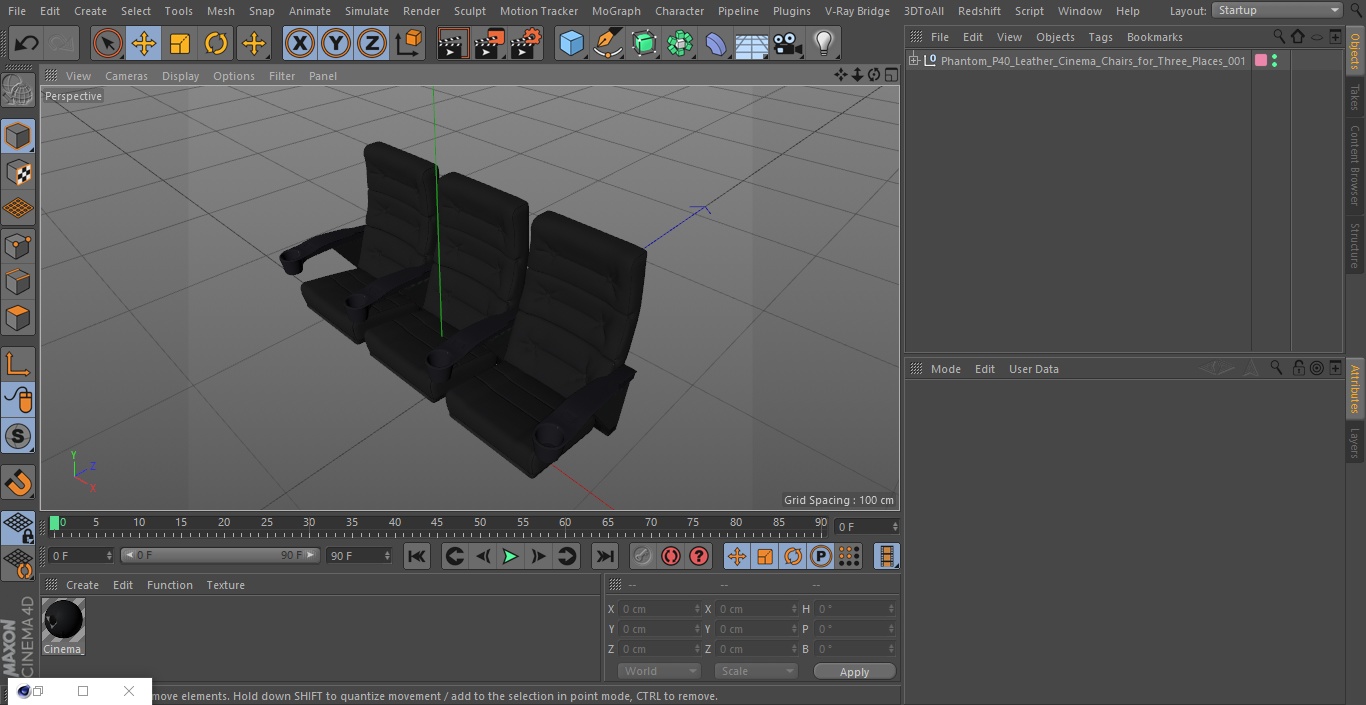Add a light object

click(823, 43)
